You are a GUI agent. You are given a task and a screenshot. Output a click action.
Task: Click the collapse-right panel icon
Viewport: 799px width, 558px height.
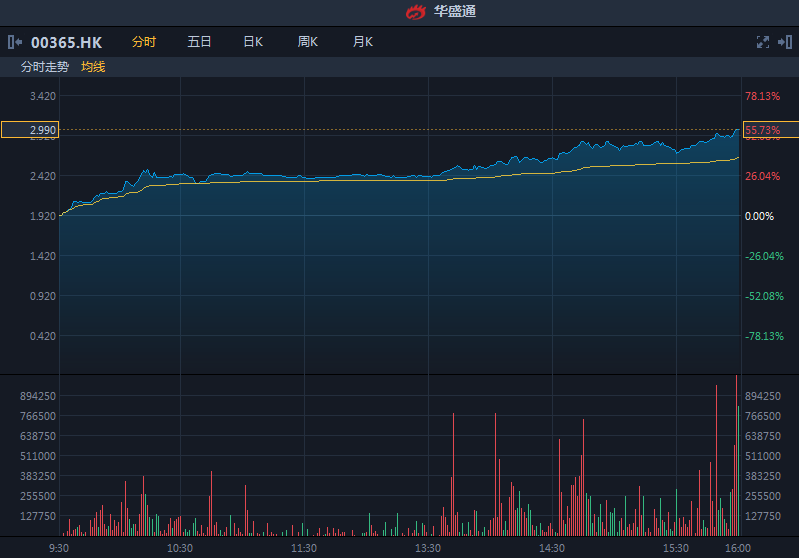[x=785, y=42]
